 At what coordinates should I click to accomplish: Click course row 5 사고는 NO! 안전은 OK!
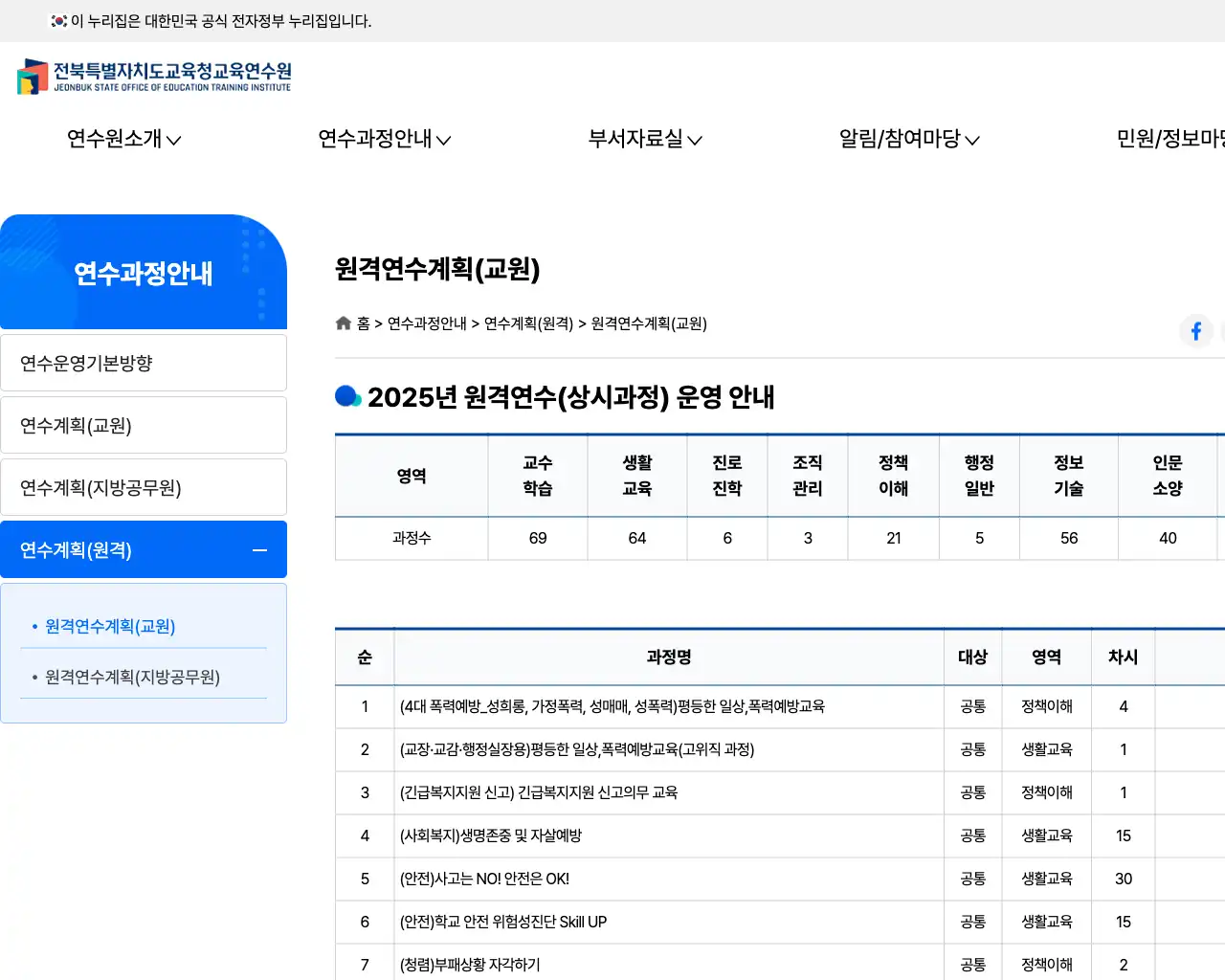tap(484, 879)
